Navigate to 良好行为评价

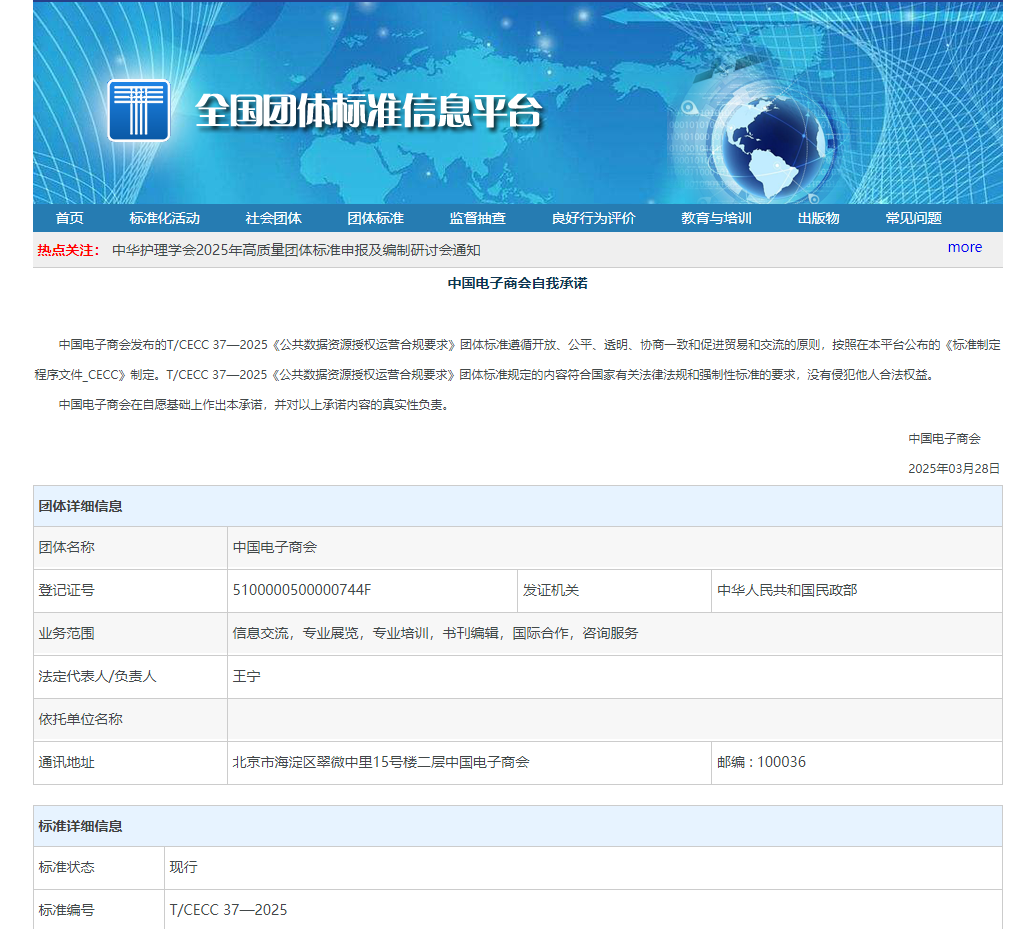click(594, 218)
